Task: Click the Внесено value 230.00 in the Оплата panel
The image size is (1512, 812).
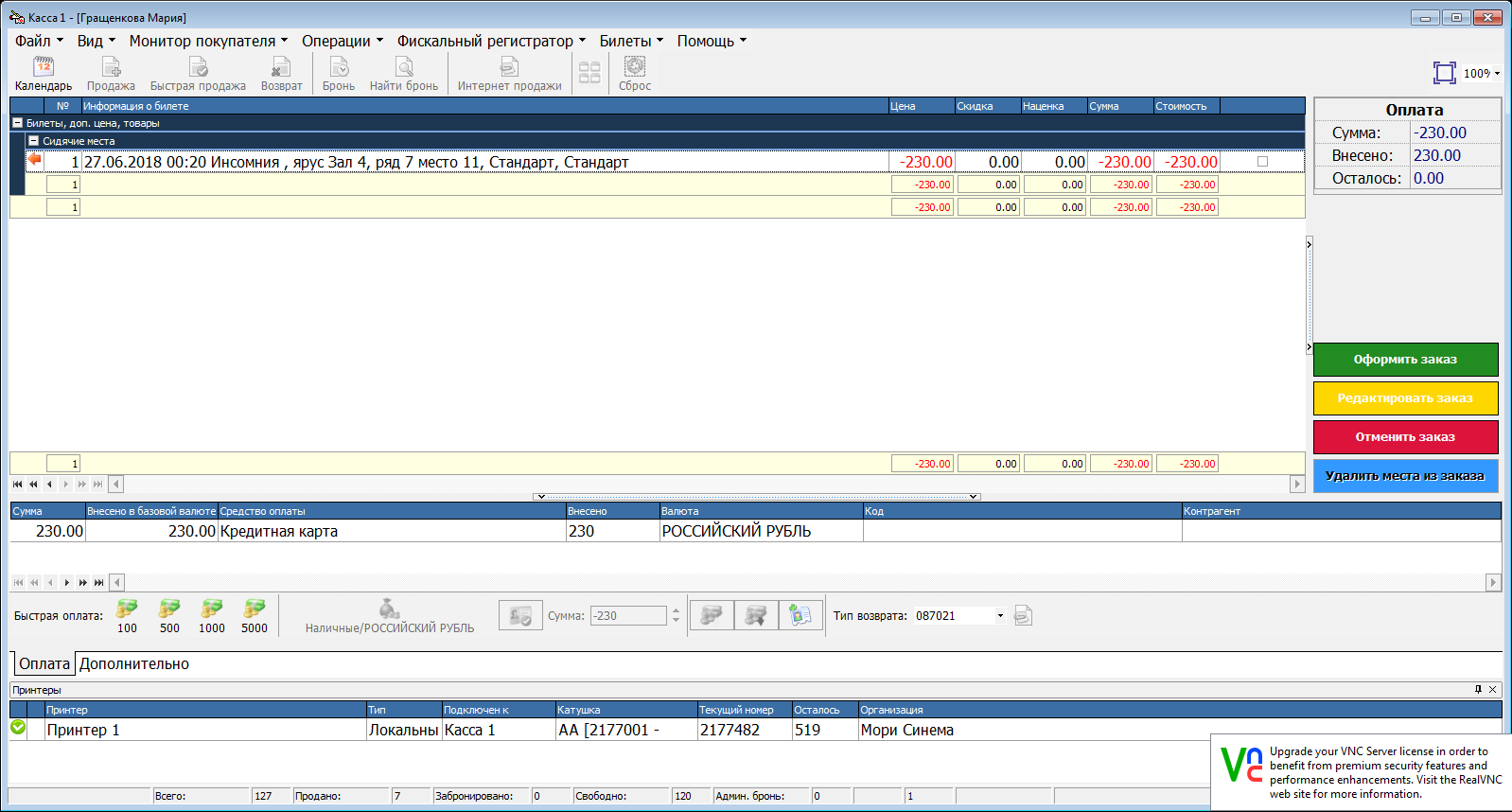Action: pos(1437,155)
